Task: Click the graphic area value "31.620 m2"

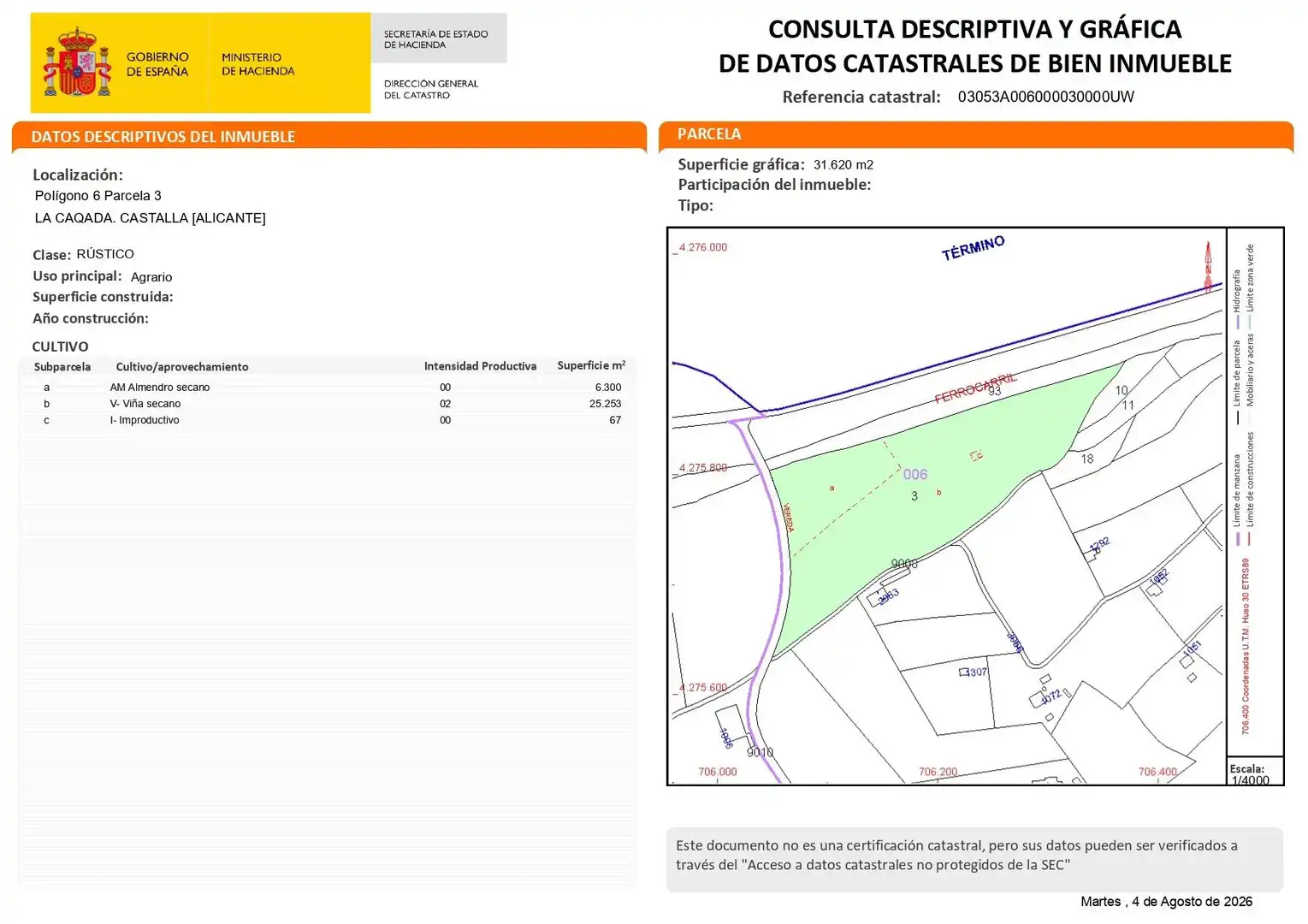Action: tap(843, 165)
